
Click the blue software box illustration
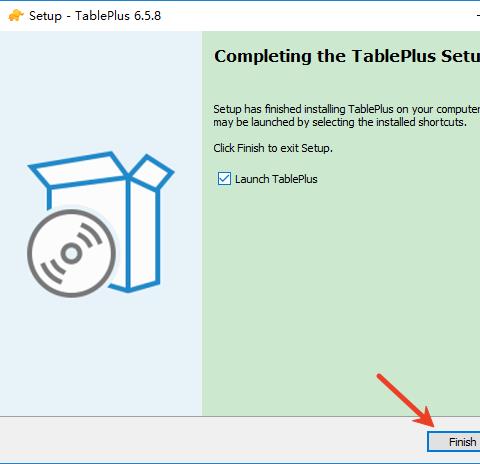click(101, 224)
